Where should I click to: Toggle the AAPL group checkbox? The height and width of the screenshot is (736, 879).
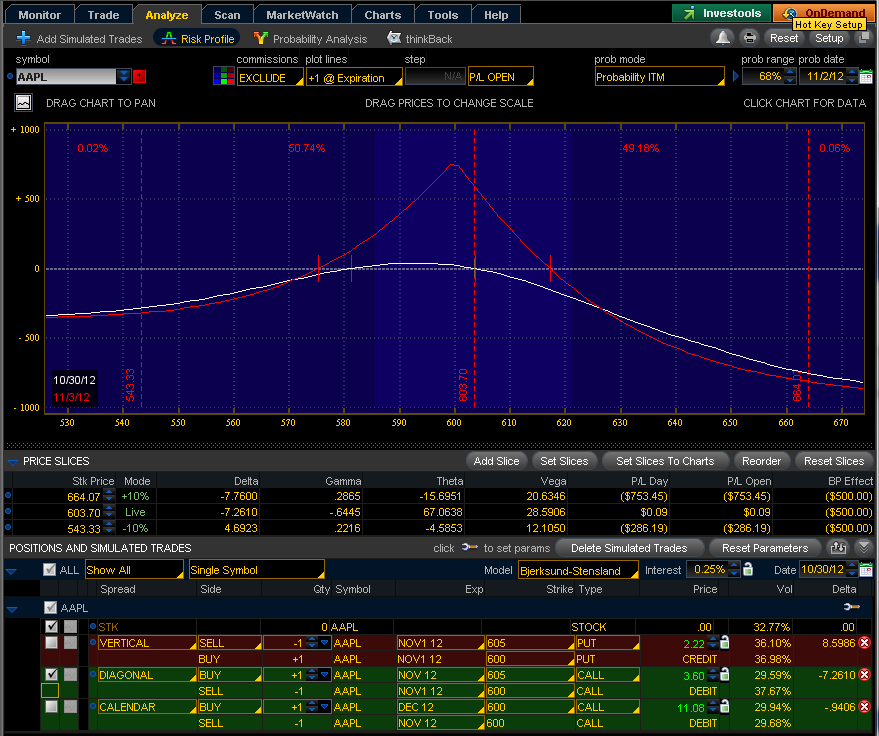[x=50, y=607]
